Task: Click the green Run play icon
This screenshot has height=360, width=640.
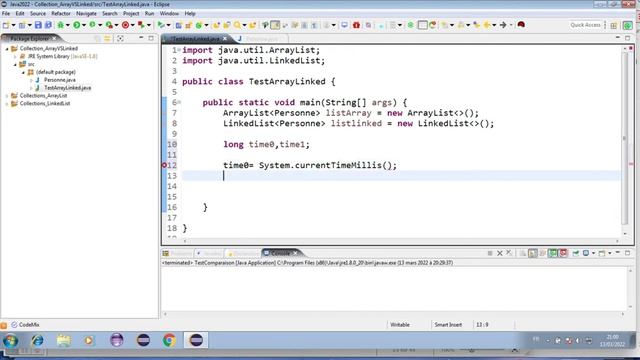Action: click(76, 25)
